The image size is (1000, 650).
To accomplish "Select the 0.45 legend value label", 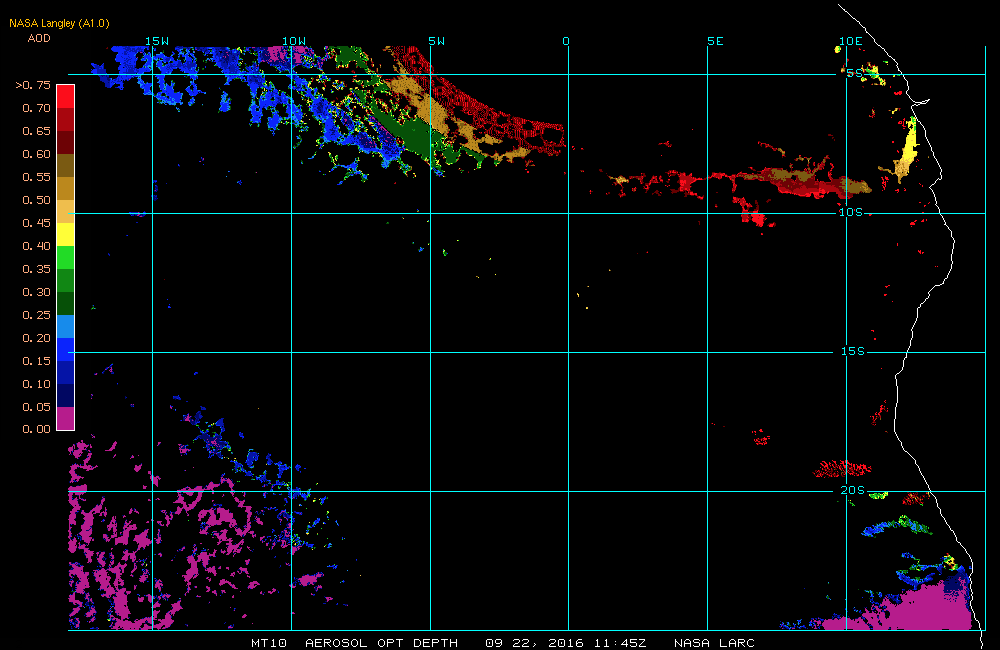I will pyautogui.click(x=36, y=223).
